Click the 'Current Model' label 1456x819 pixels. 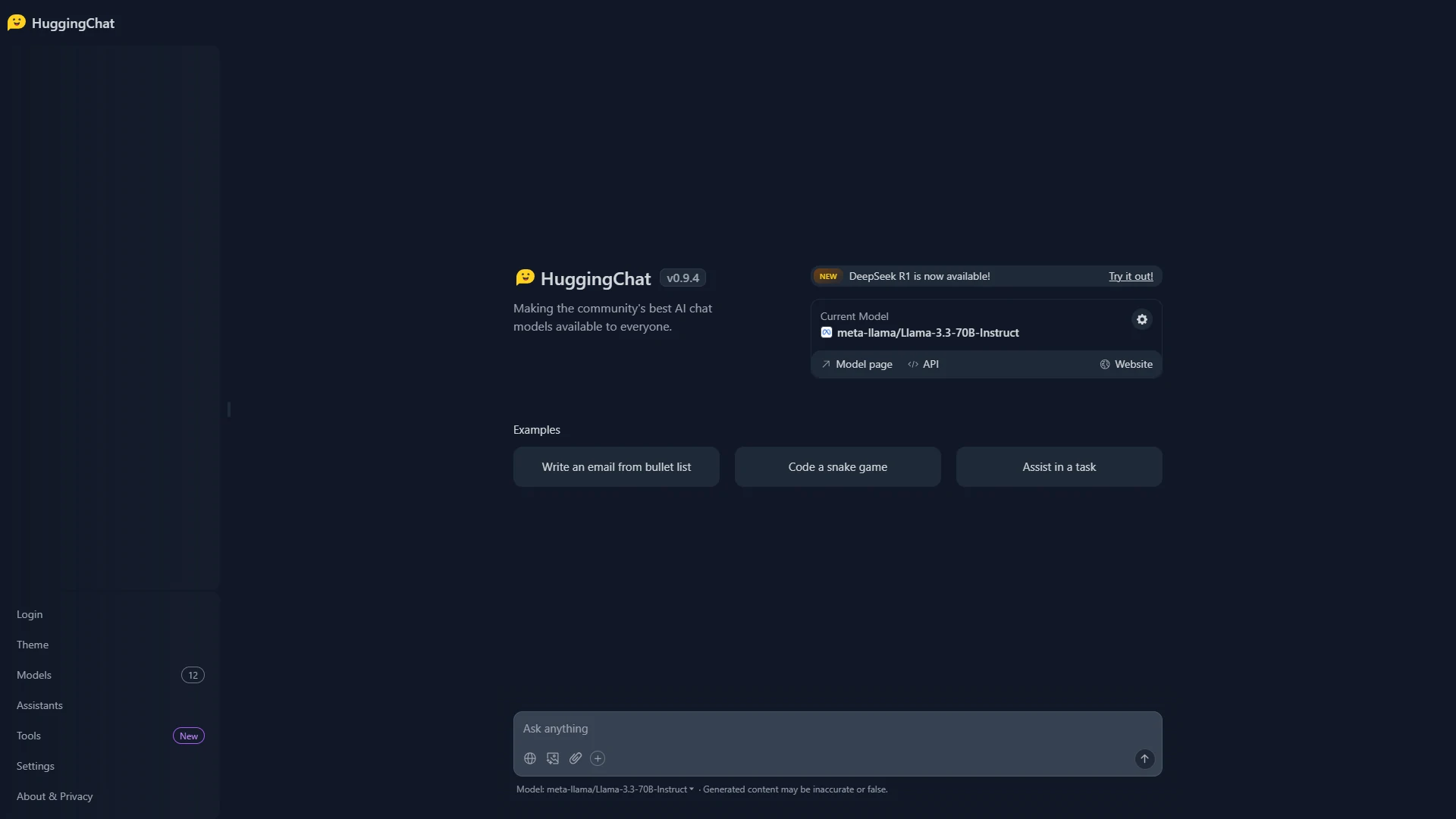click(x=854, y=316)
